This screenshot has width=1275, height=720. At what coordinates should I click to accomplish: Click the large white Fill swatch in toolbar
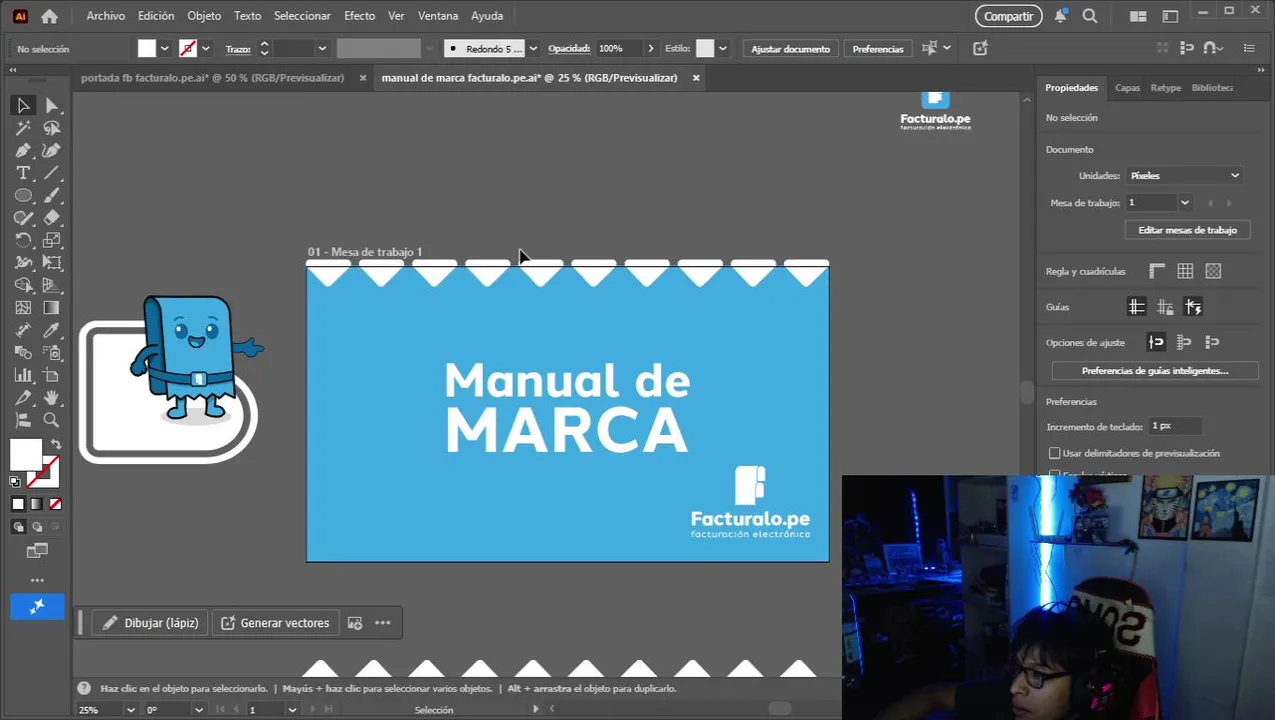tap(25, 454)
